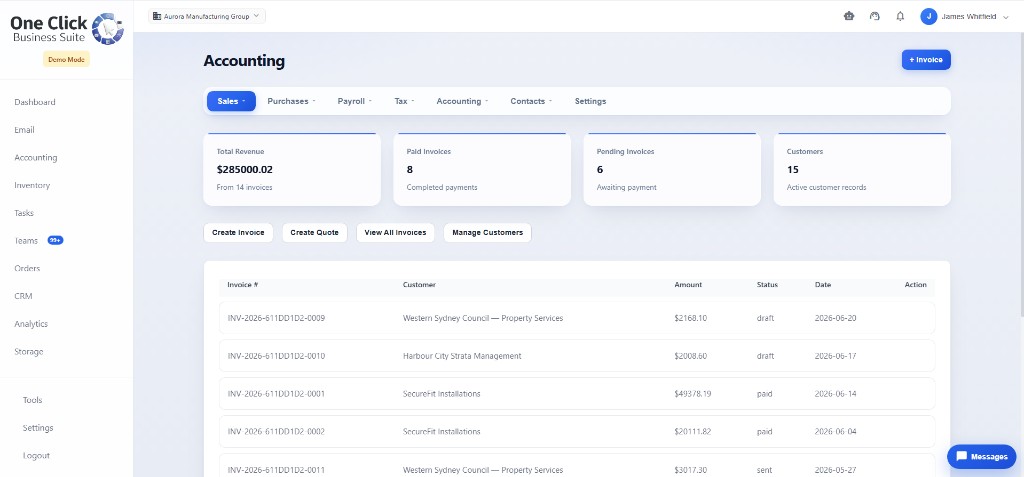Screen dimensions: 1024x477
Task: Click the Amount column header
Action: click(x=688, y=285)
